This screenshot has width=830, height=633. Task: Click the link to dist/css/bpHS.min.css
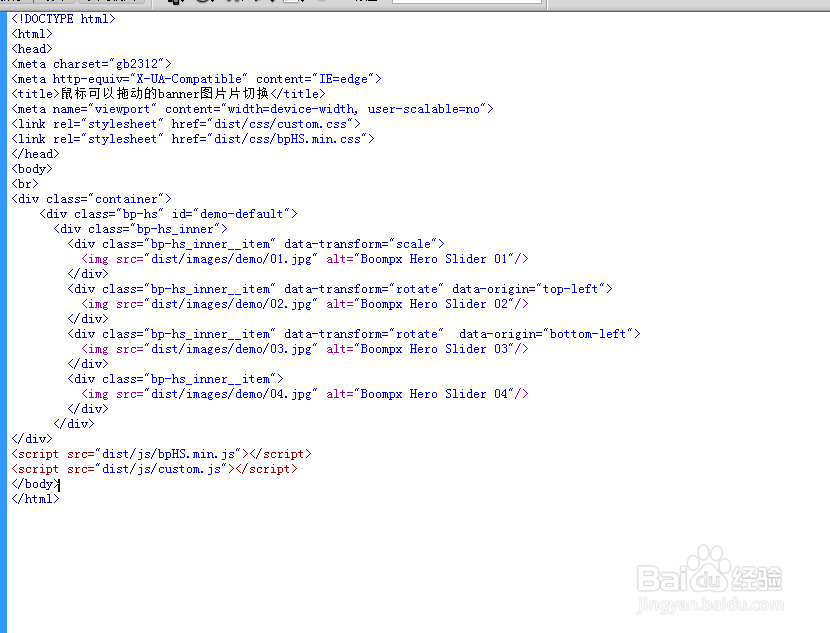coord(193,139)
